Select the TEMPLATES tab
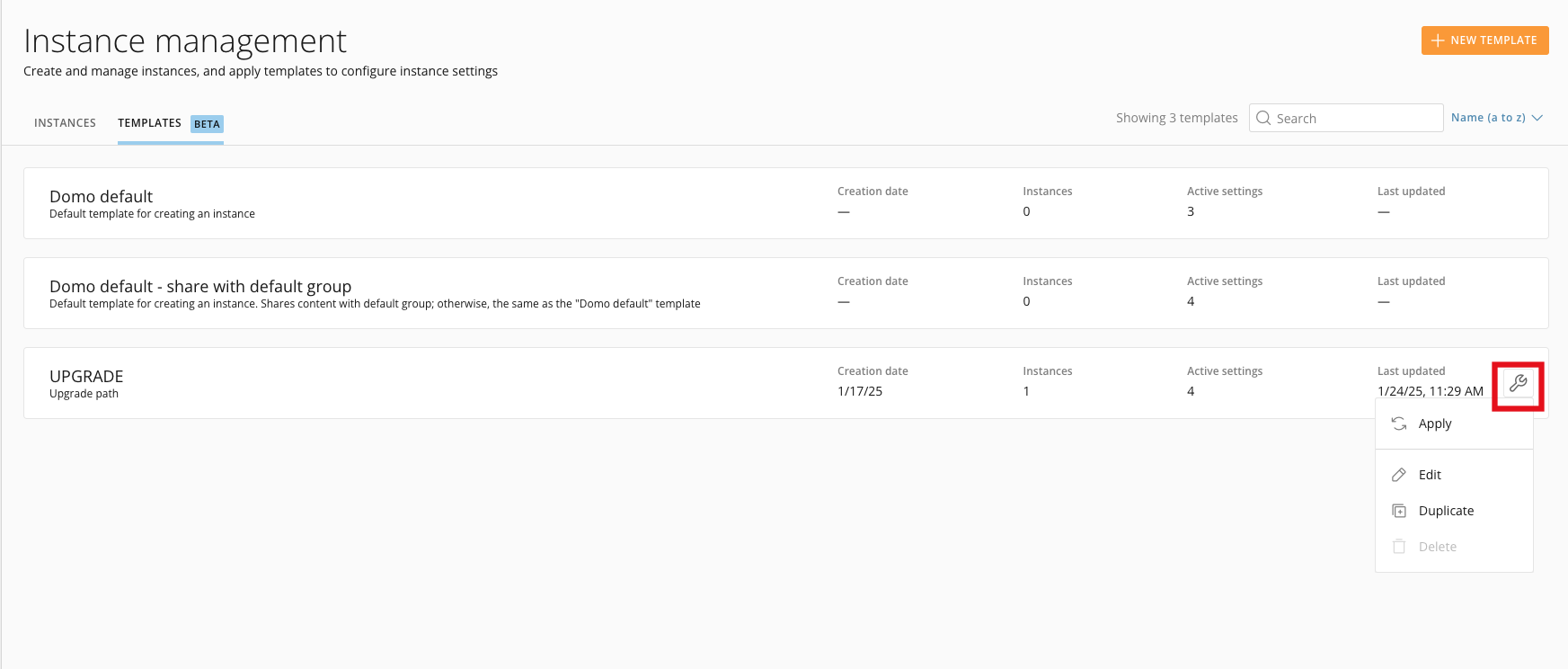Screen dimensions: 1568x669 (149, 123)
